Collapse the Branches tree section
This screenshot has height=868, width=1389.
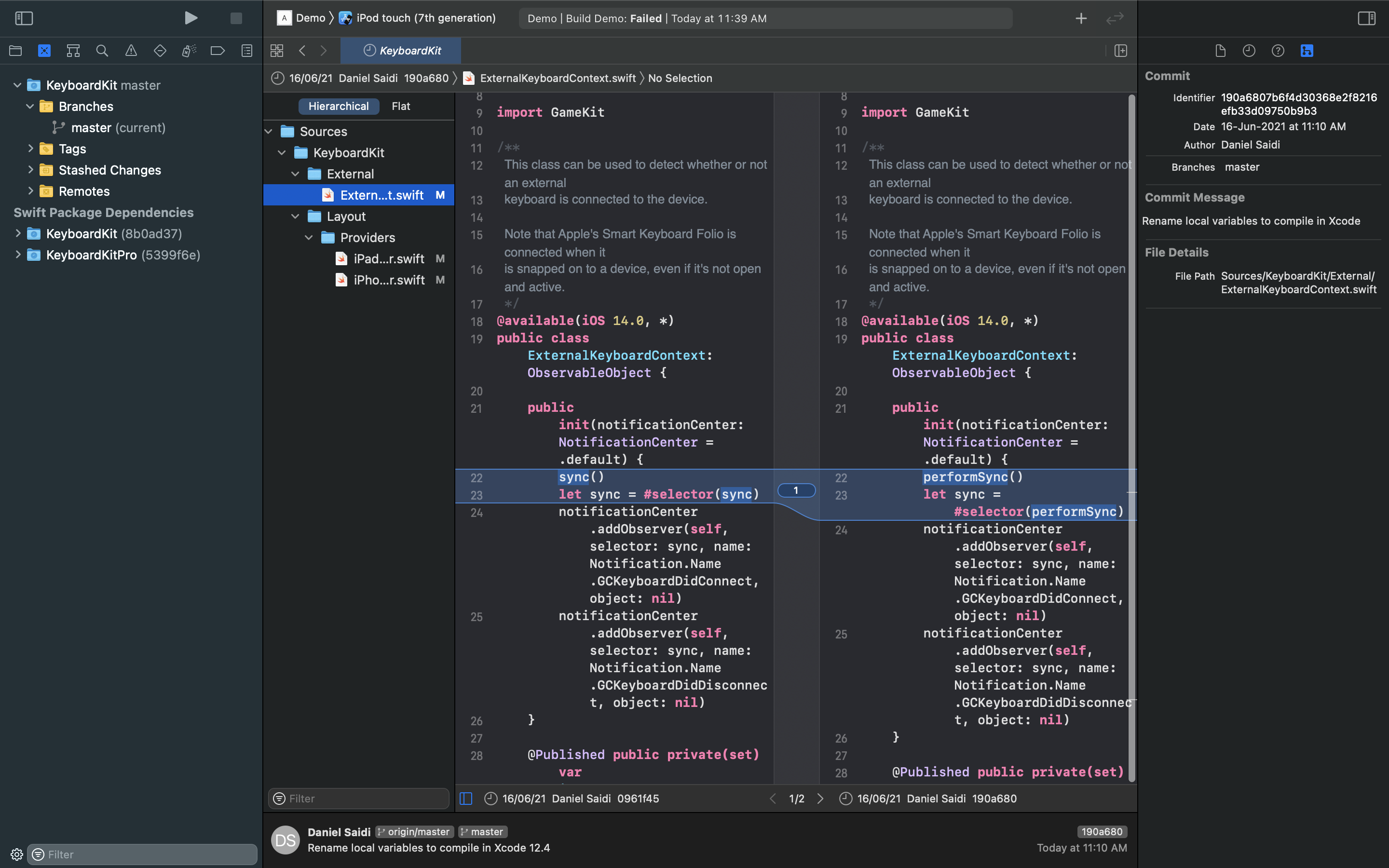[x=30, y=106]
